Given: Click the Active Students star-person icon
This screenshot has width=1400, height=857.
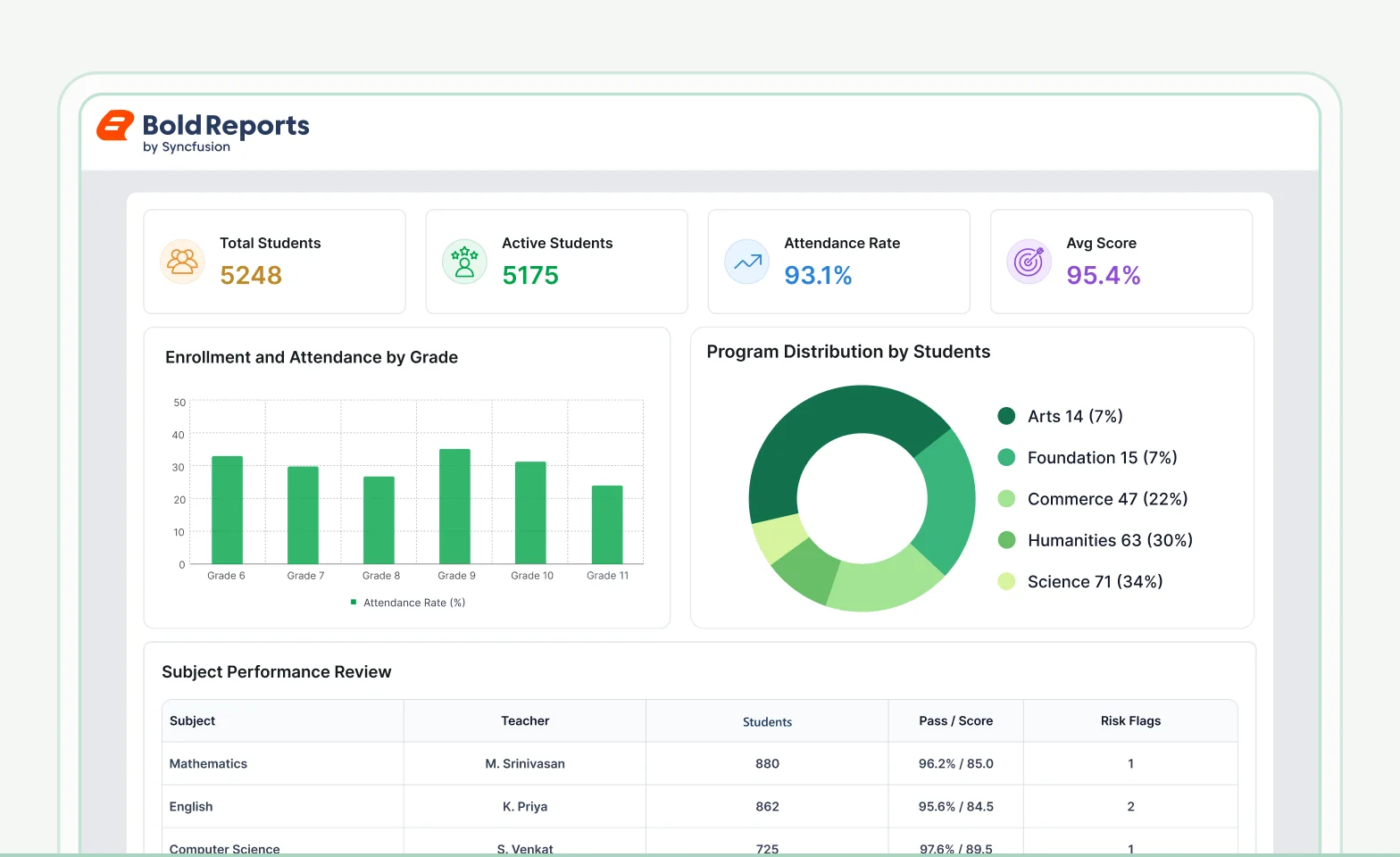Looking at the screenshot, I should [x=464, y=262].
